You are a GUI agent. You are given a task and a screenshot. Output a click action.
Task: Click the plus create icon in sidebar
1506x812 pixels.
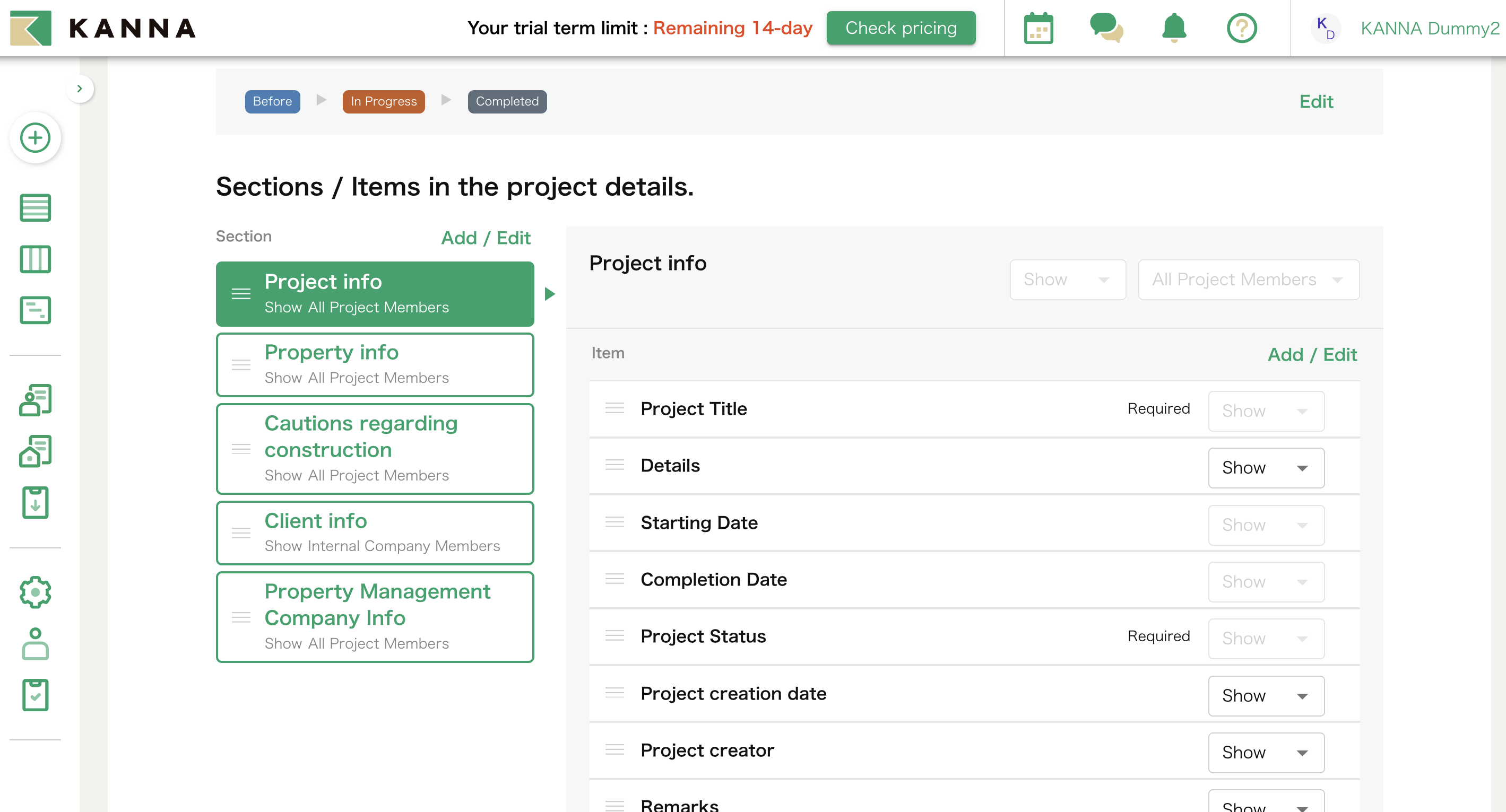[x=35, y=138]
